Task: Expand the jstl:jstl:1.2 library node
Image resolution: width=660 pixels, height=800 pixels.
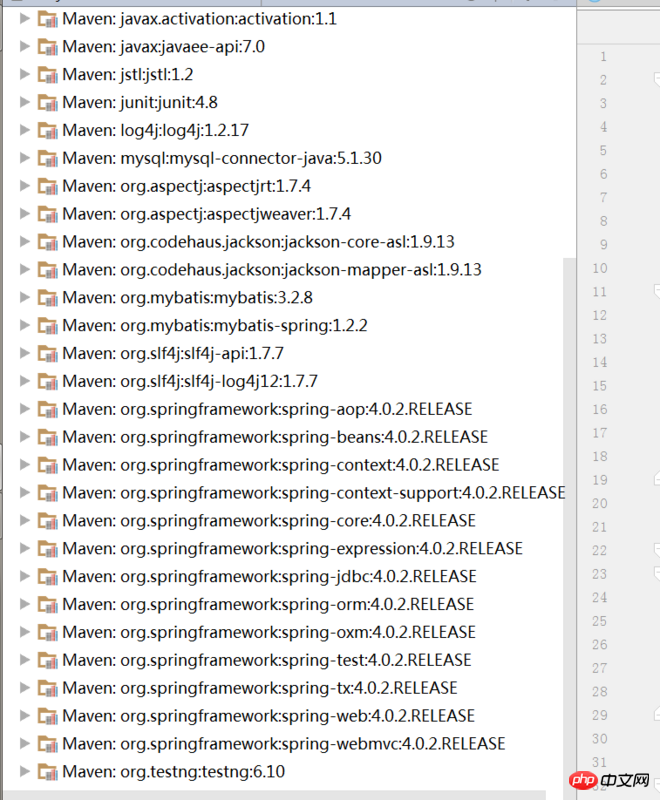Action: point(24,74)
